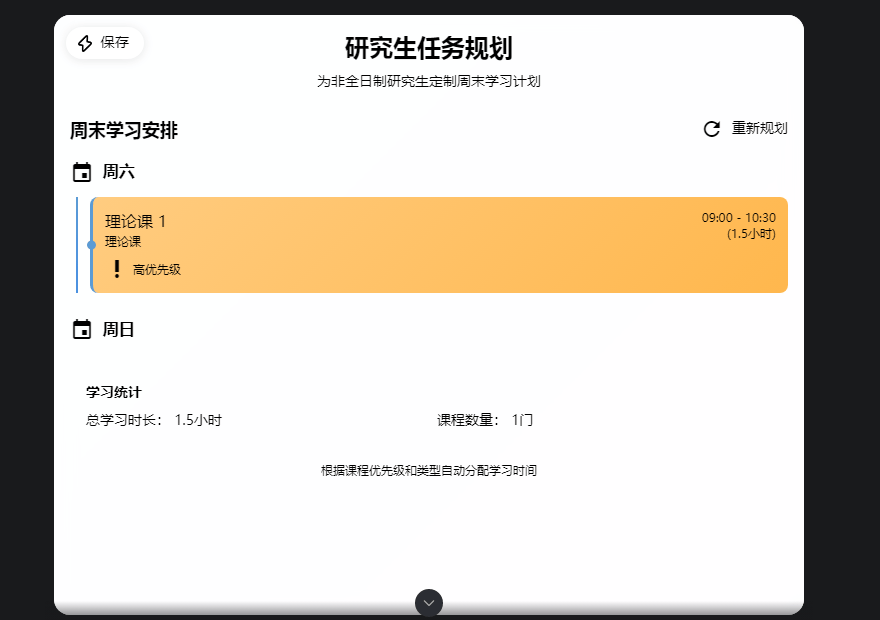Click the 周末学习安排 section heading

click(x=124, y=131)
